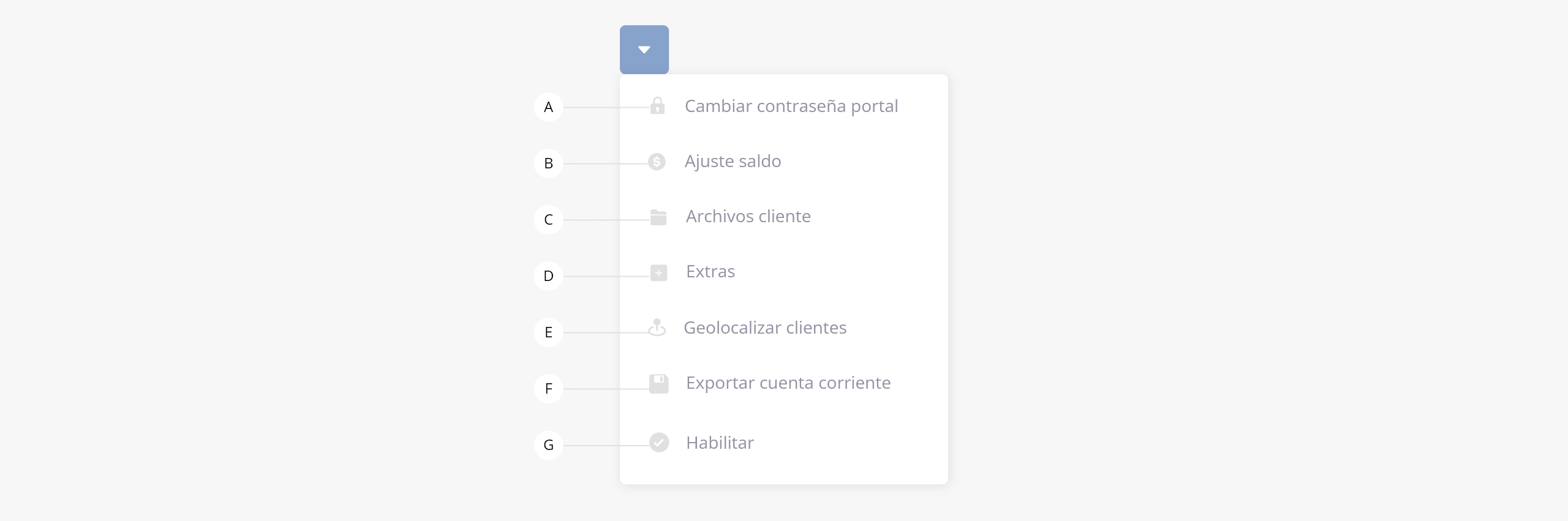Open the 'Archivos cliente' menu text
The width and height of the screenshot is (1568, 521).
(748, 217)
